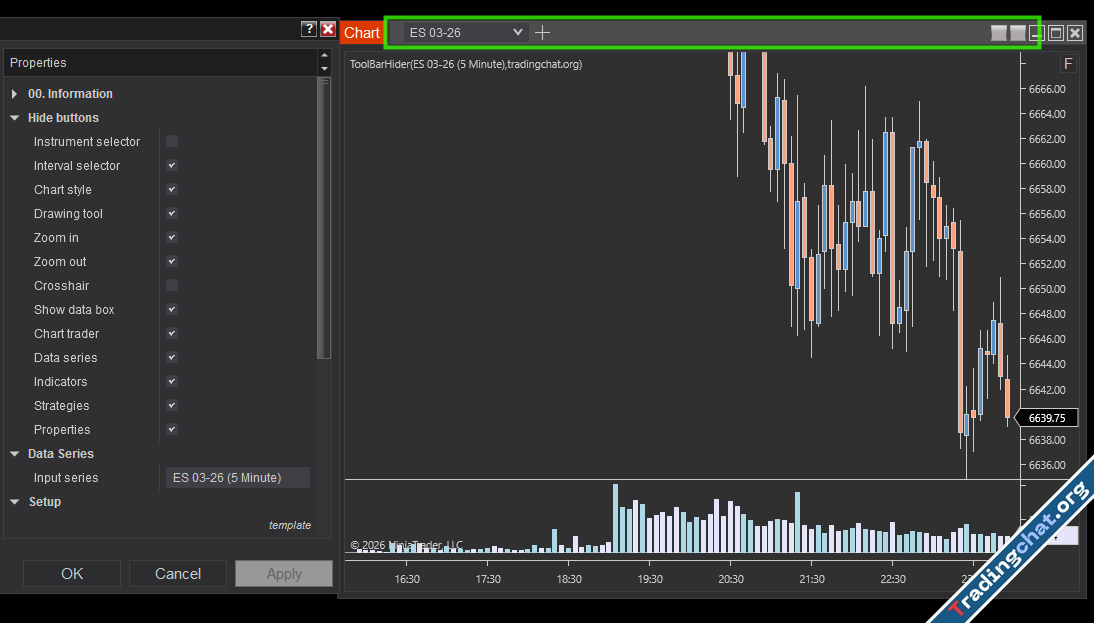Select the Chart tab
This screenshot has height=623, width=1094.
pos(361,33)
